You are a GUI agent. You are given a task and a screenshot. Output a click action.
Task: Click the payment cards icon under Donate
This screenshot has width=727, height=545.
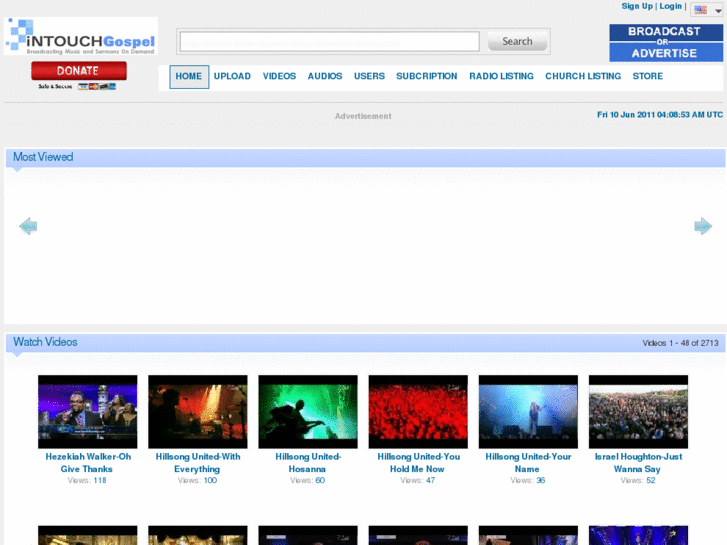pyautogui.click(x=97, y=86)
